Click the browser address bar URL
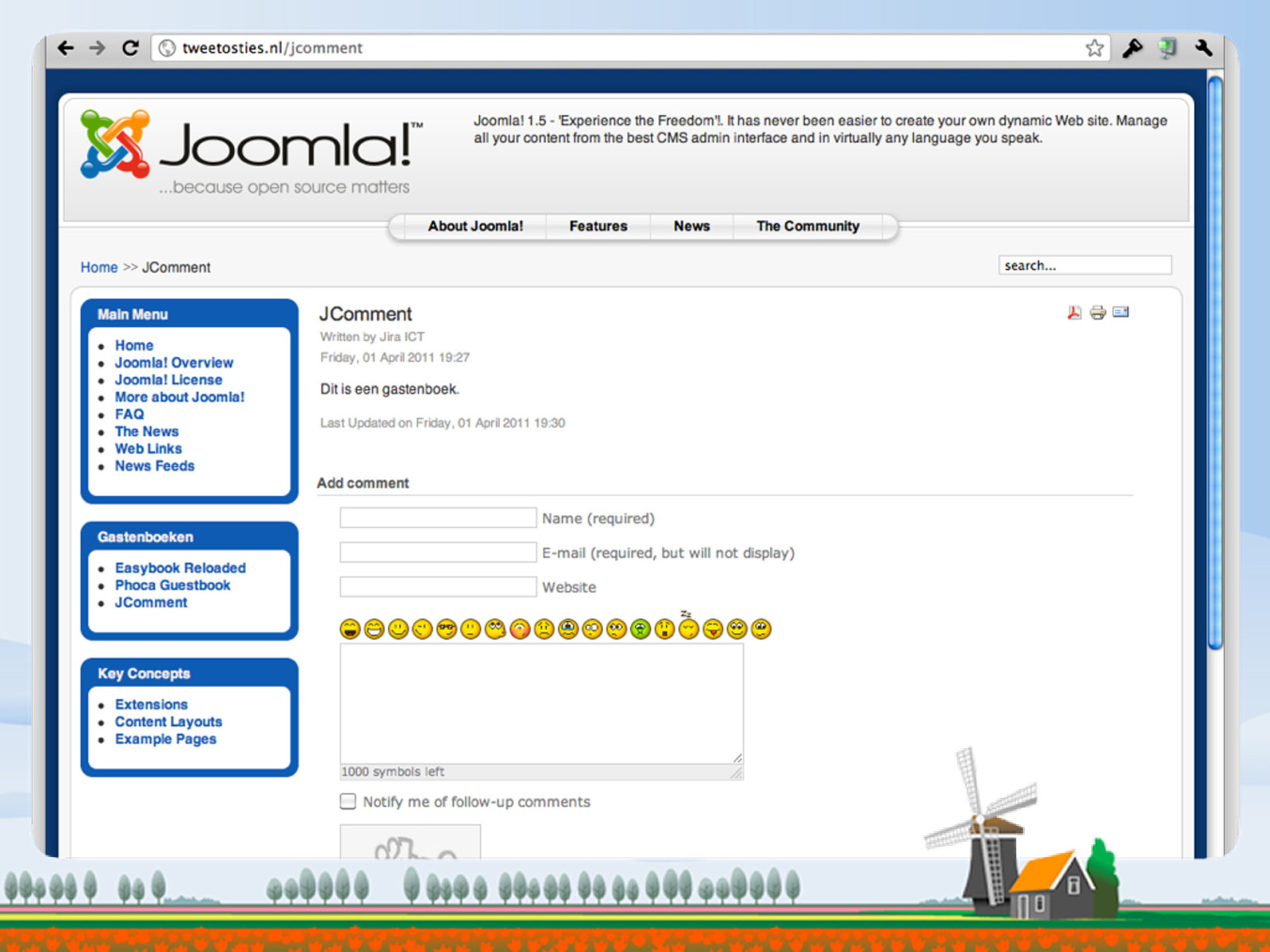The width and height of the screenshot is (1270, 952). pos(272,48)
